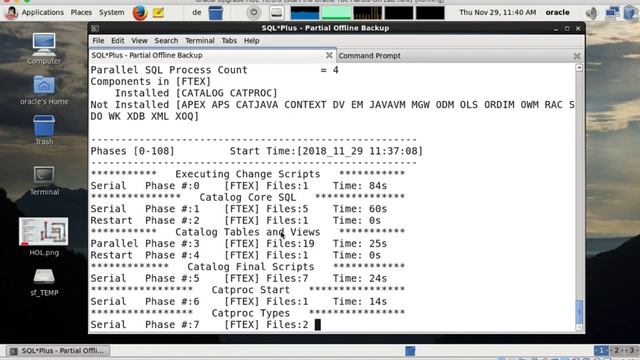Click the green system monitor graph
This screenshot has width=640, height=360.
pos(336,13)
